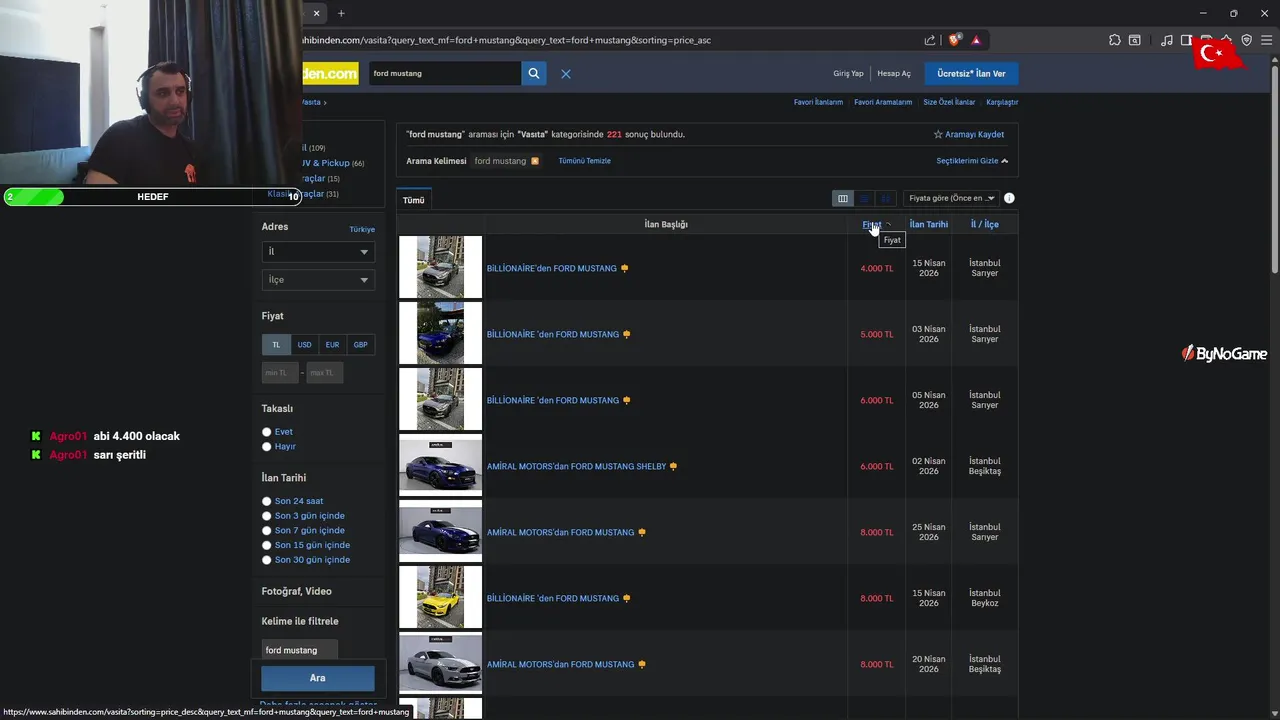Image resolution: width=1280 pixels, height=720 pixels.
Task: Select Son 24 saat filter
Action: pos(267,501)
